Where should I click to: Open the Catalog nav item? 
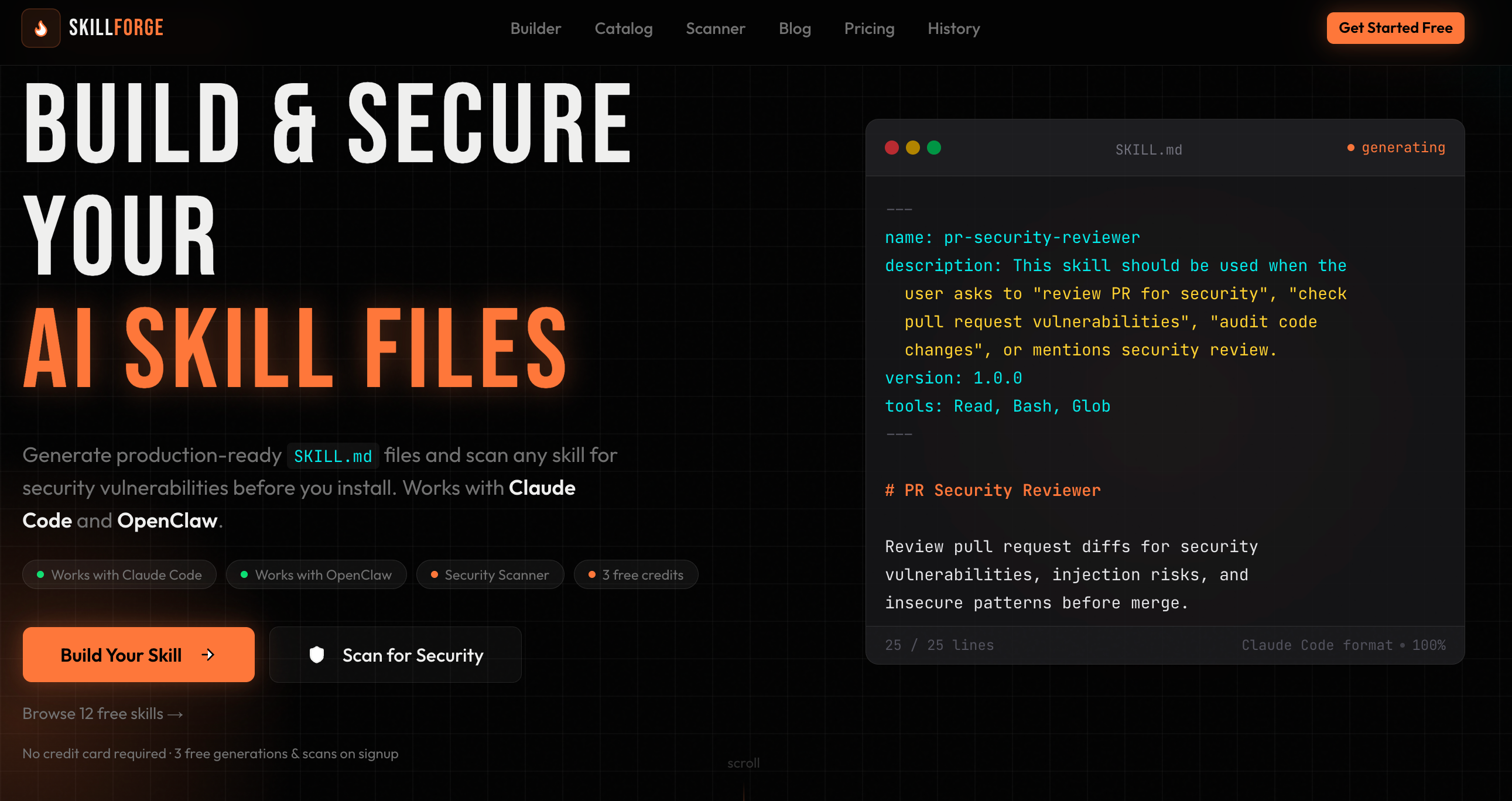tap(622, 28)
